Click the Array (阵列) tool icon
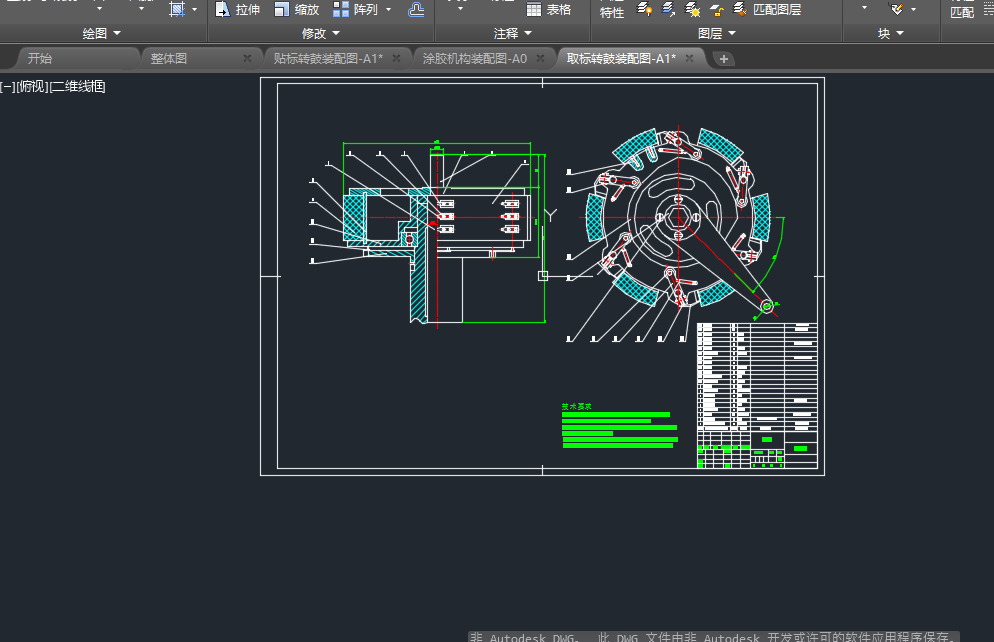Viewport: 994px width, 642px height. pos(342,10)
